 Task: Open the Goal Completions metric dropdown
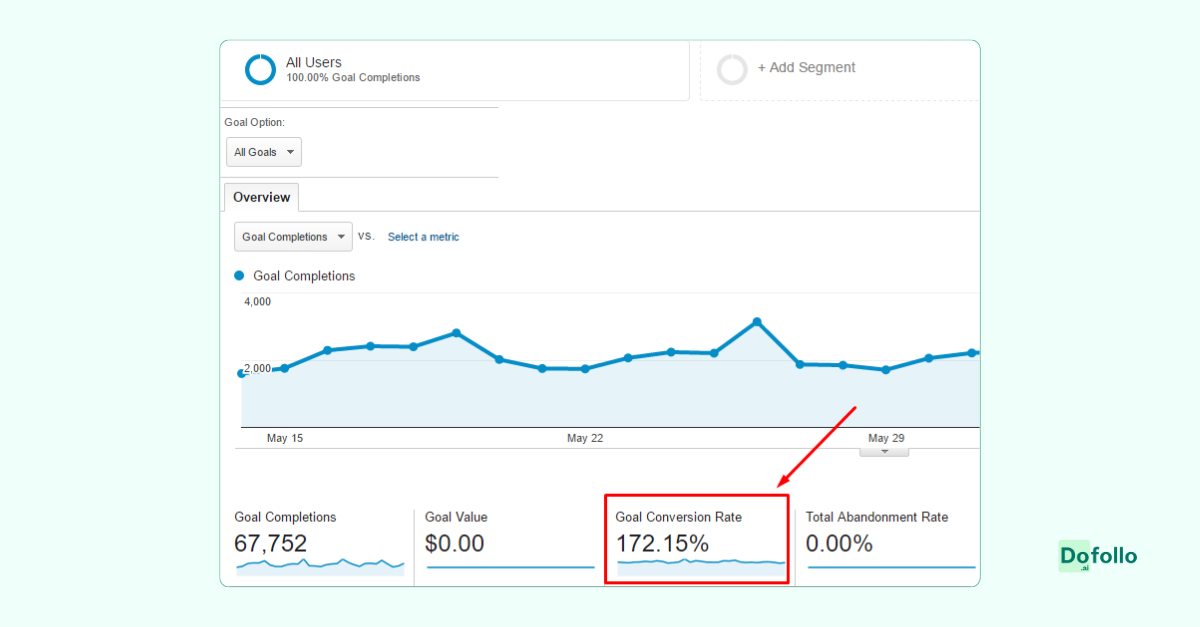(293, 236)
